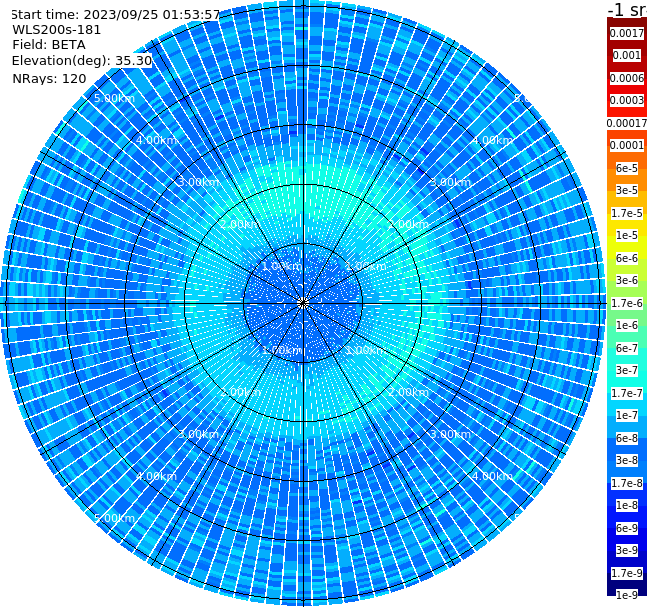
Task: Click the 0.0003 colorbar value
Action: pos(626,100)
